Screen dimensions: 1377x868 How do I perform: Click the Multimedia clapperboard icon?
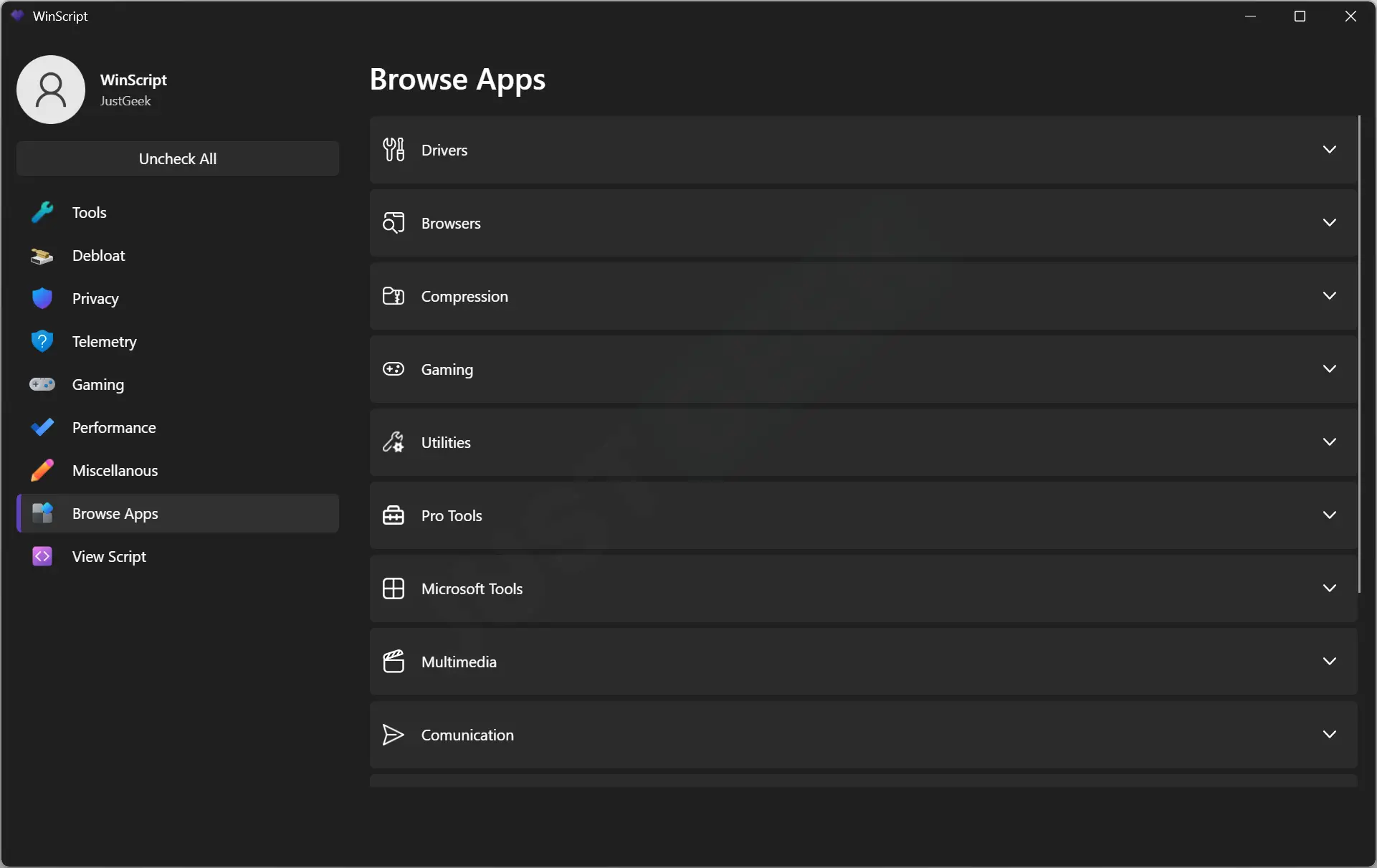click(x=394, y=662)
